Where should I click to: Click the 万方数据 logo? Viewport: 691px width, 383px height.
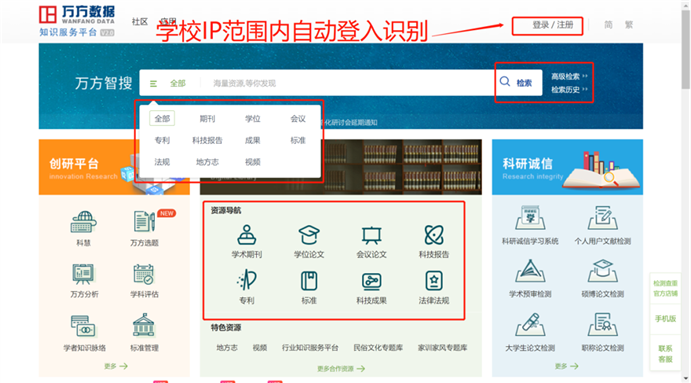(77, 21)
